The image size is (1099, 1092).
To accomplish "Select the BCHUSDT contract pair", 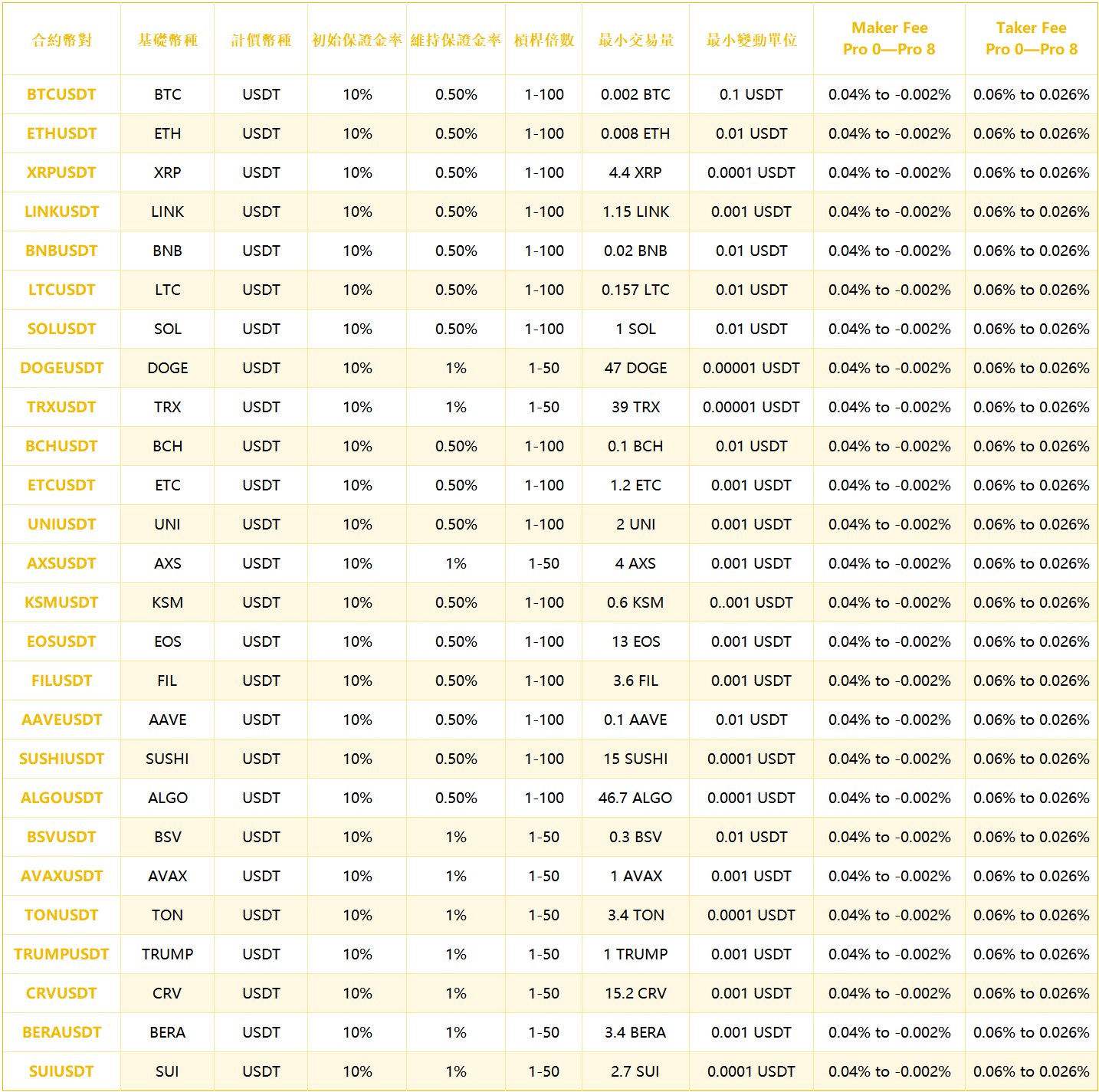I will 61,446.
